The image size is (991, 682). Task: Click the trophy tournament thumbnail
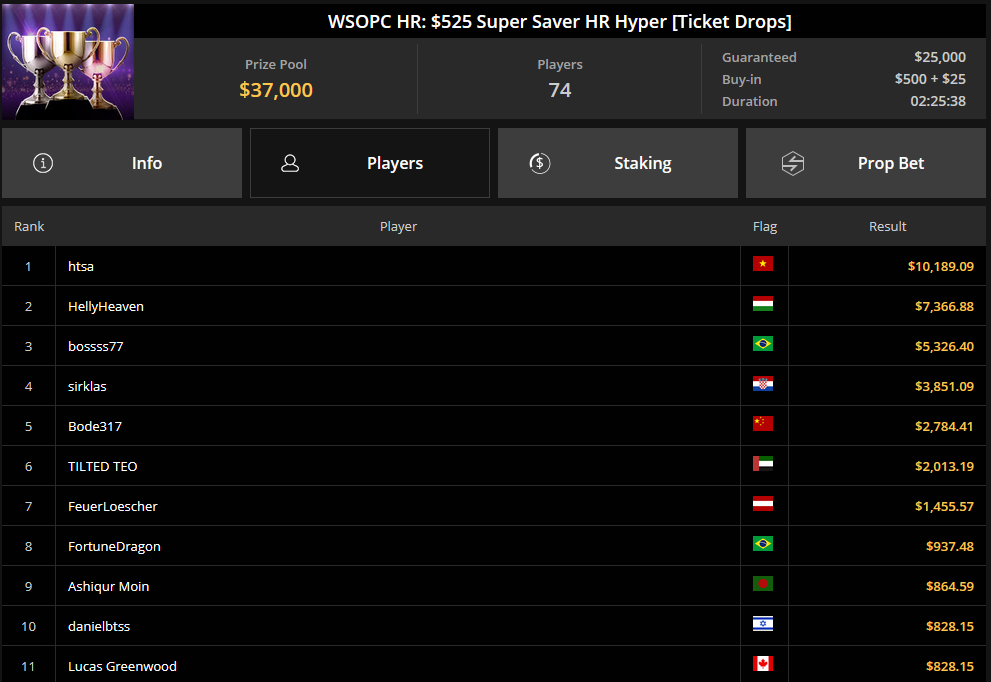click(x=68, y=61)
